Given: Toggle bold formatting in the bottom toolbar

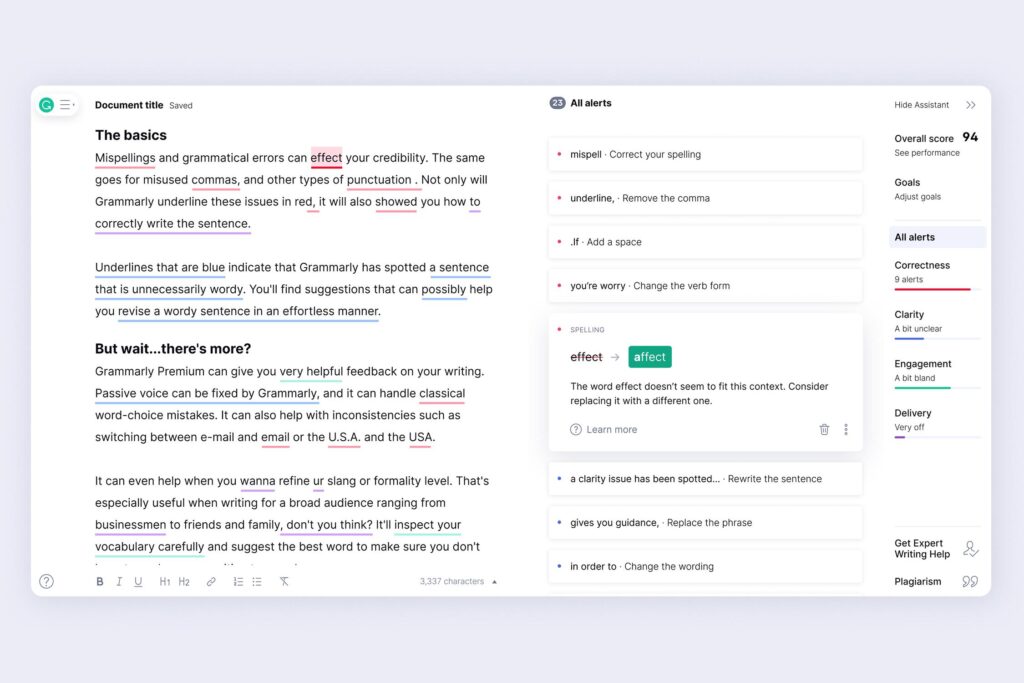Looking at the screenshot, I should click(100, 582).
